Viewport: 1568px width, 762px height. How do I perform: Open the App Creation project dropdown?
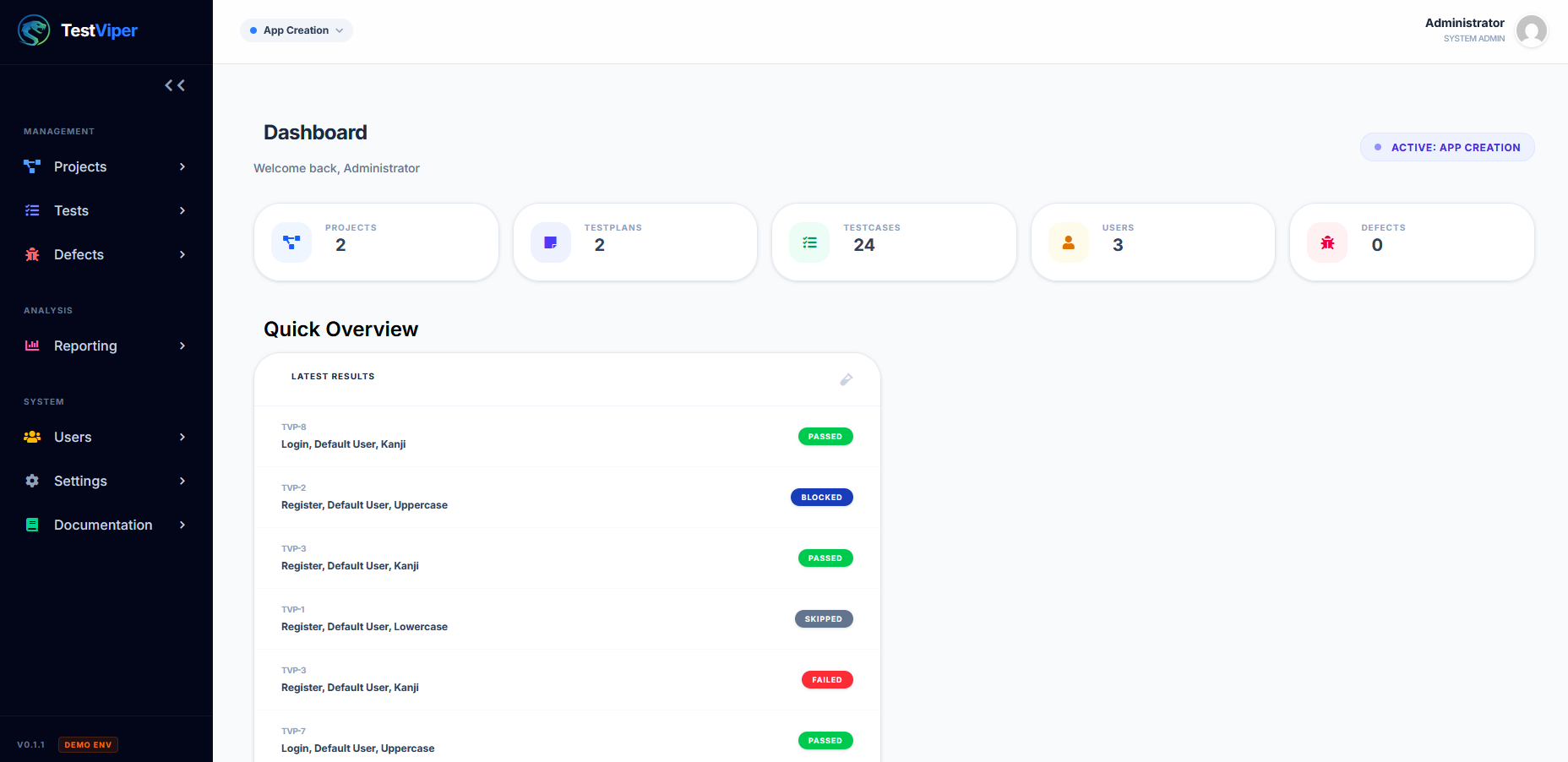(296, 30)
